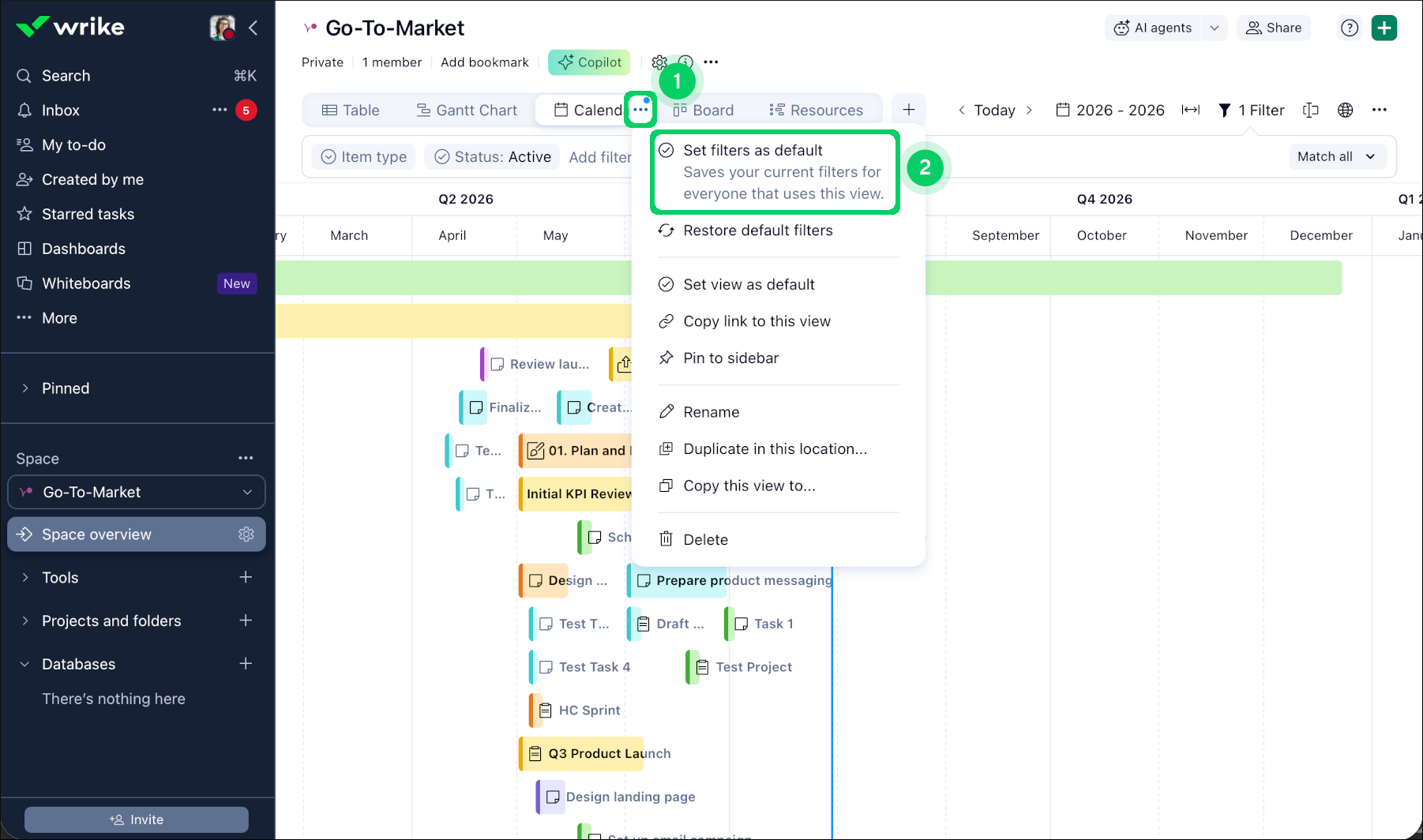1423x840 pixels.
Task: Switch to the Board view tab
Action: click(x=704, y=111)
